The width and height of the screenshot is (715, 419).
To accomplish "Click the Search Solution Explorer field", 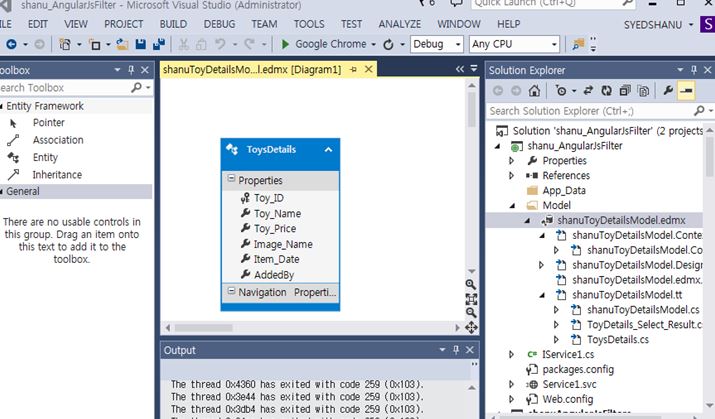I will pos(591,111).
